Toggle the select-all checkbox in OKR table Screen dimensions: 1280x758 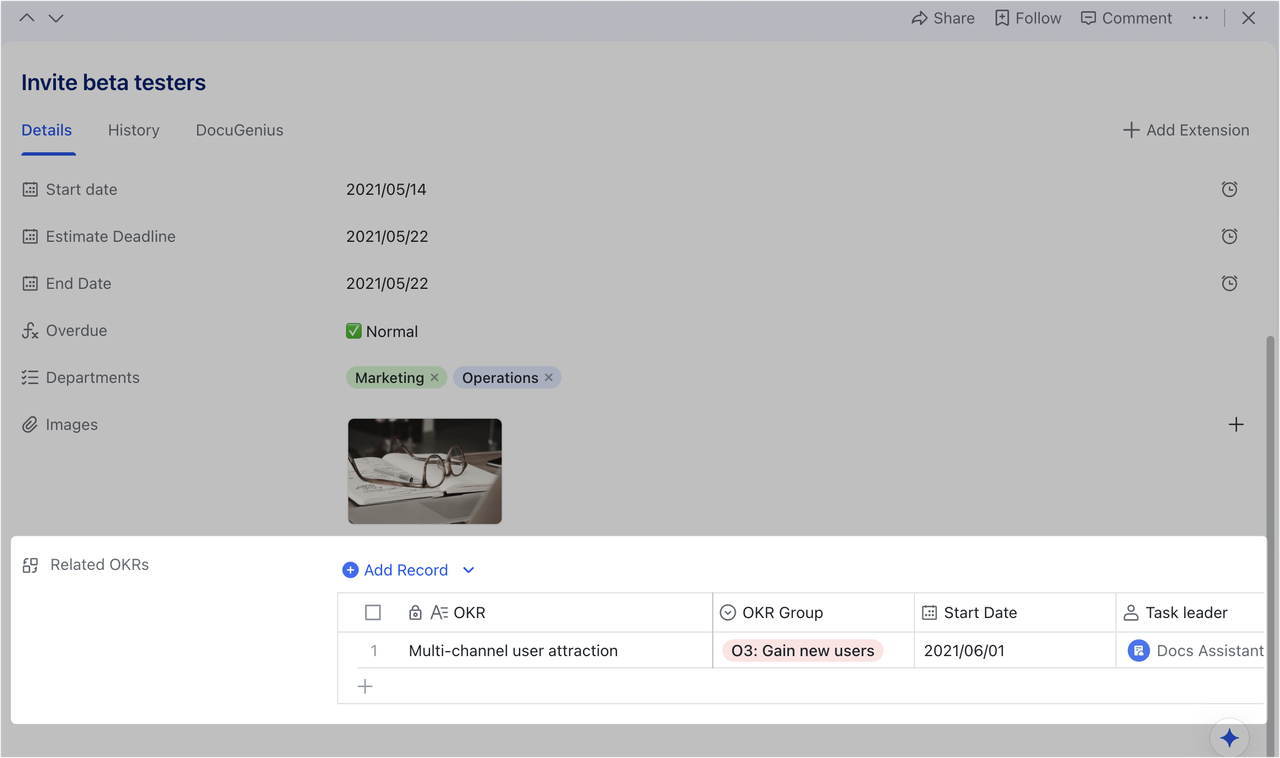(373, 613)
